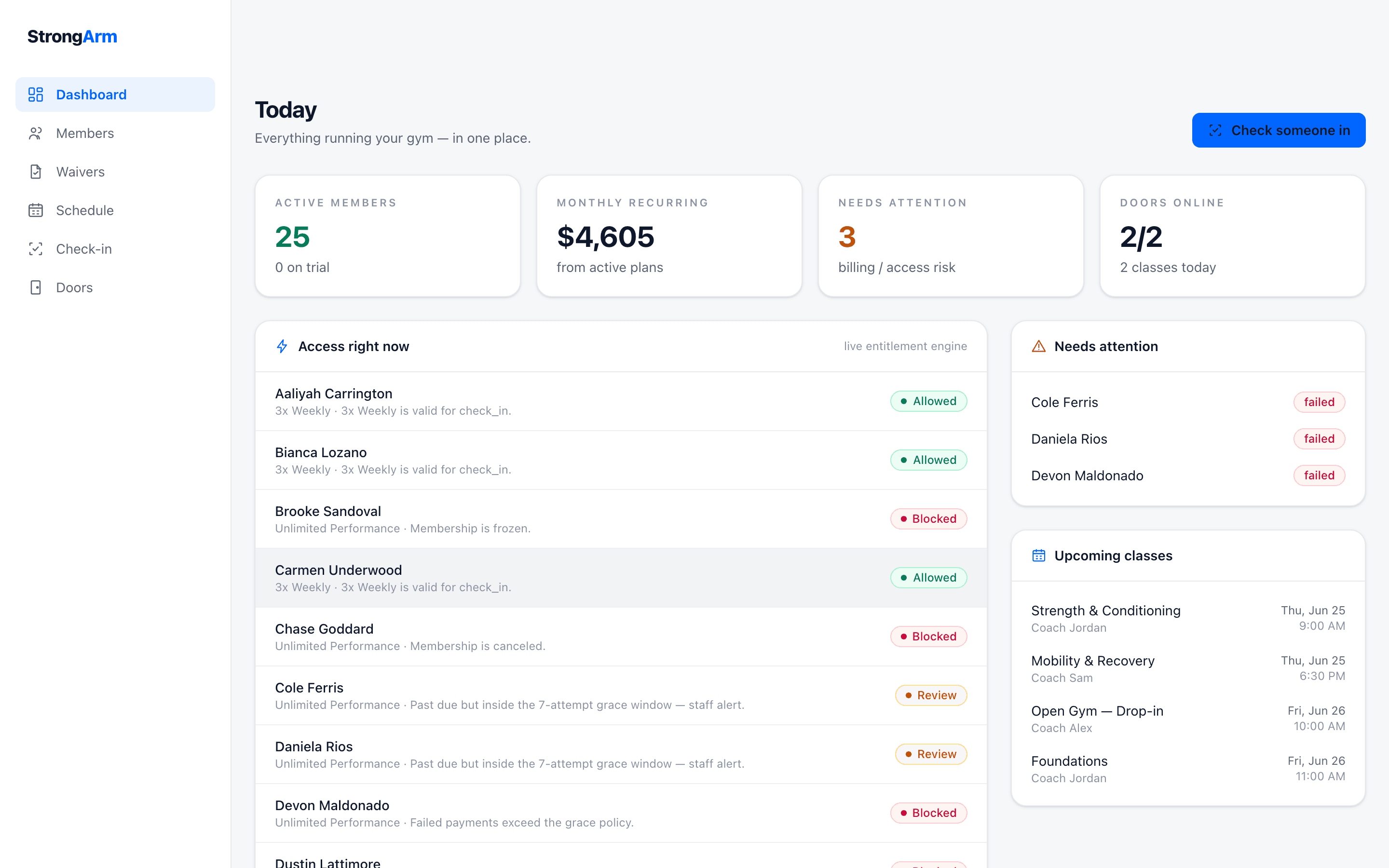Screen dimensions: 1389x868
Task: Click Cole Ferris in Needs attention panel
Action: click(x=1064, y=403)
